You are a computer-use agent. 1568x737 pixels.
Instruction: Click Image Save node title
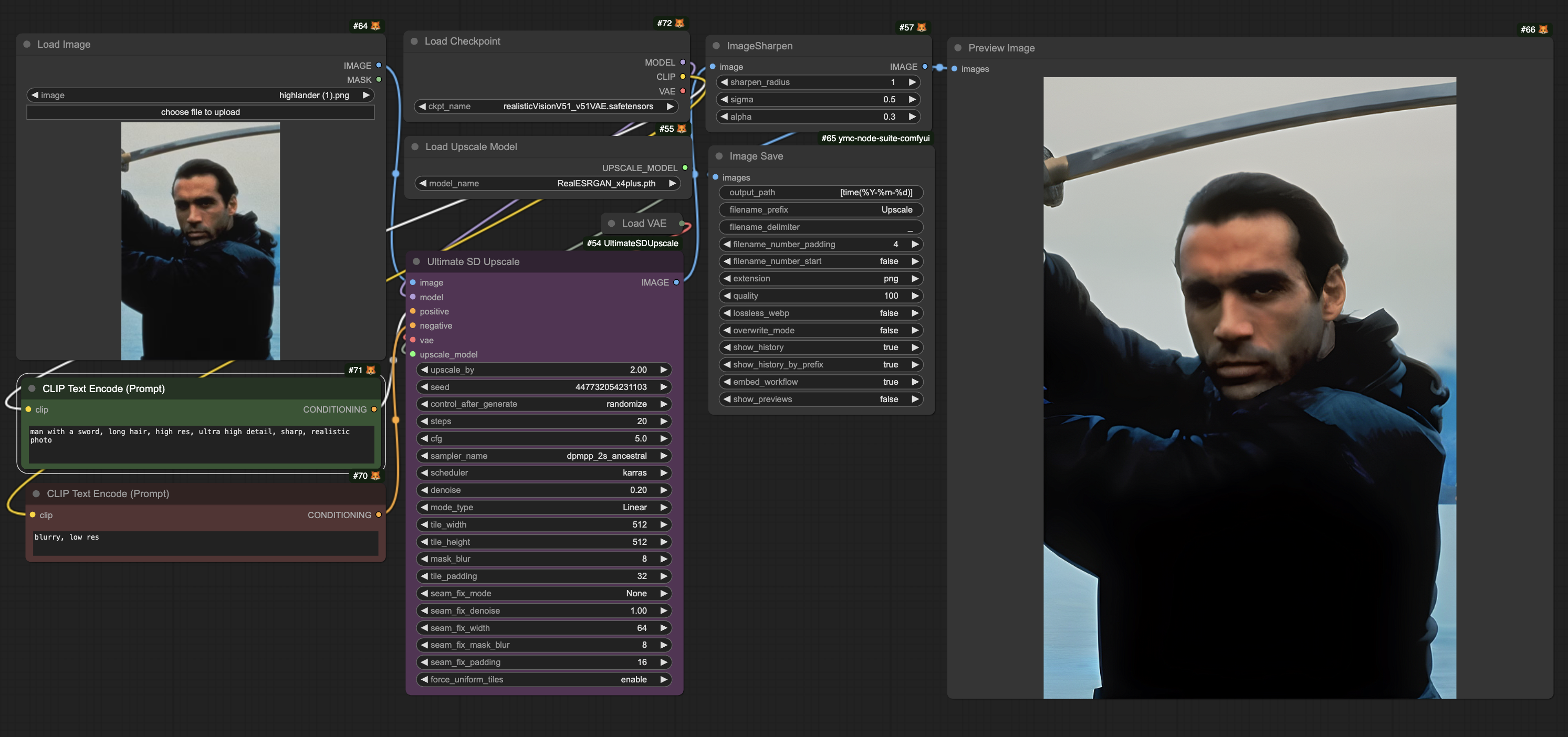[x=756, y=156]
